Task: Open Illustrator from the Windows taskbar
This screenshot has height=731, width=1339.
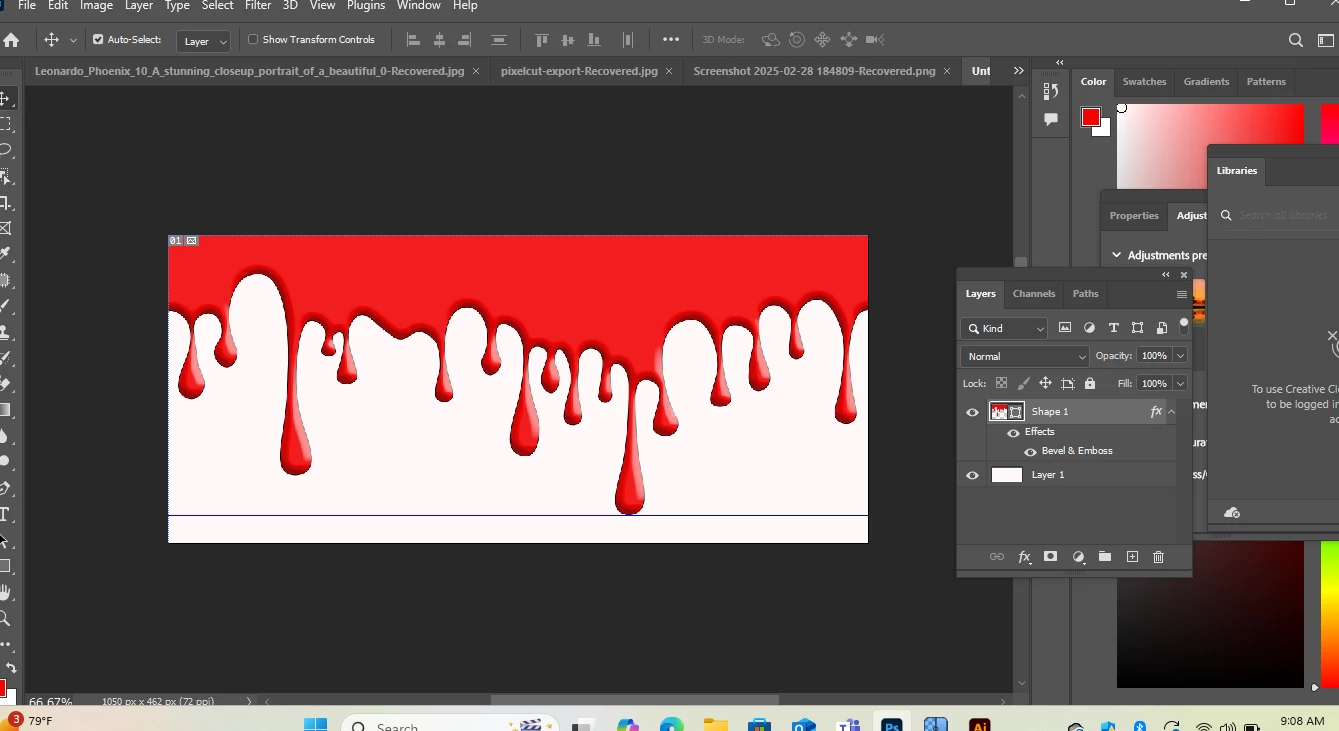Action: click(x=980, y=724)
